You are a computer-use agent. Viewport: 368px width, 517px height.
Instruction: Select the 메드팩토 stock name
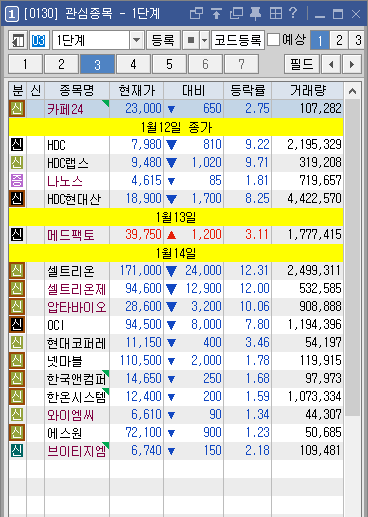pos(71,235)
